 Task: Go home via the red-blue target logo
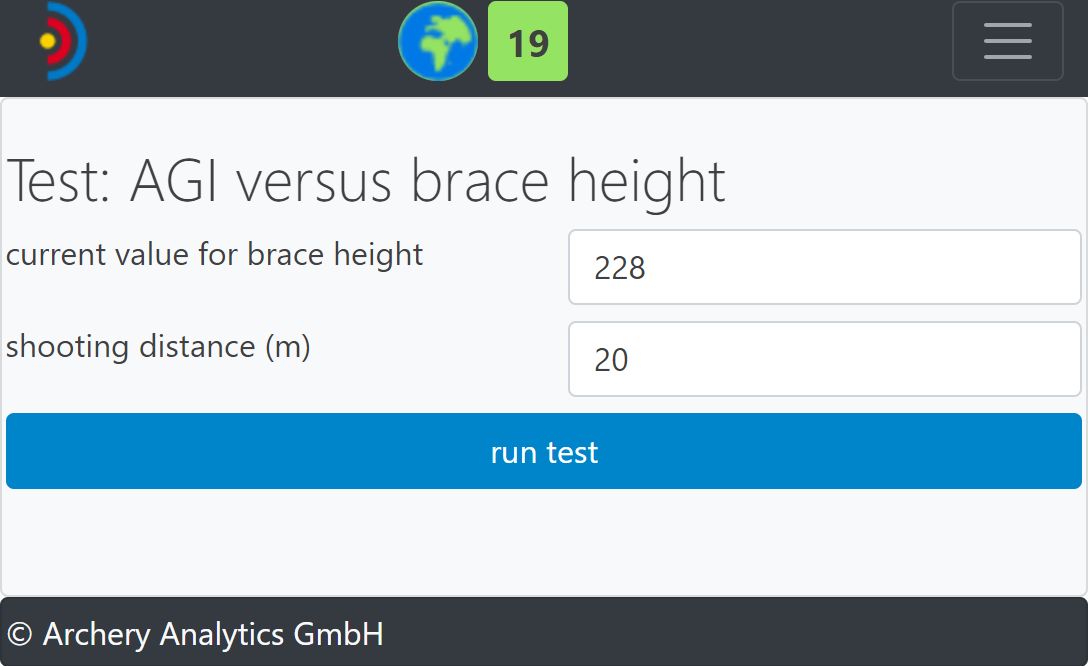pyautogui.click(x=62, y=41)
